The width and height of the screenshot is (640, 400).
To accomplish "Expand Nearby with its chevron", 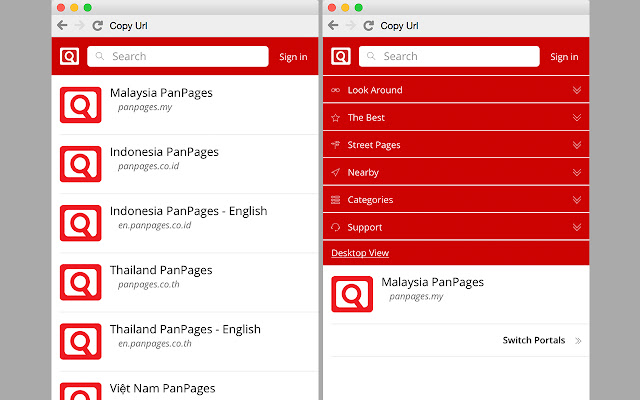I will [577, 172].
